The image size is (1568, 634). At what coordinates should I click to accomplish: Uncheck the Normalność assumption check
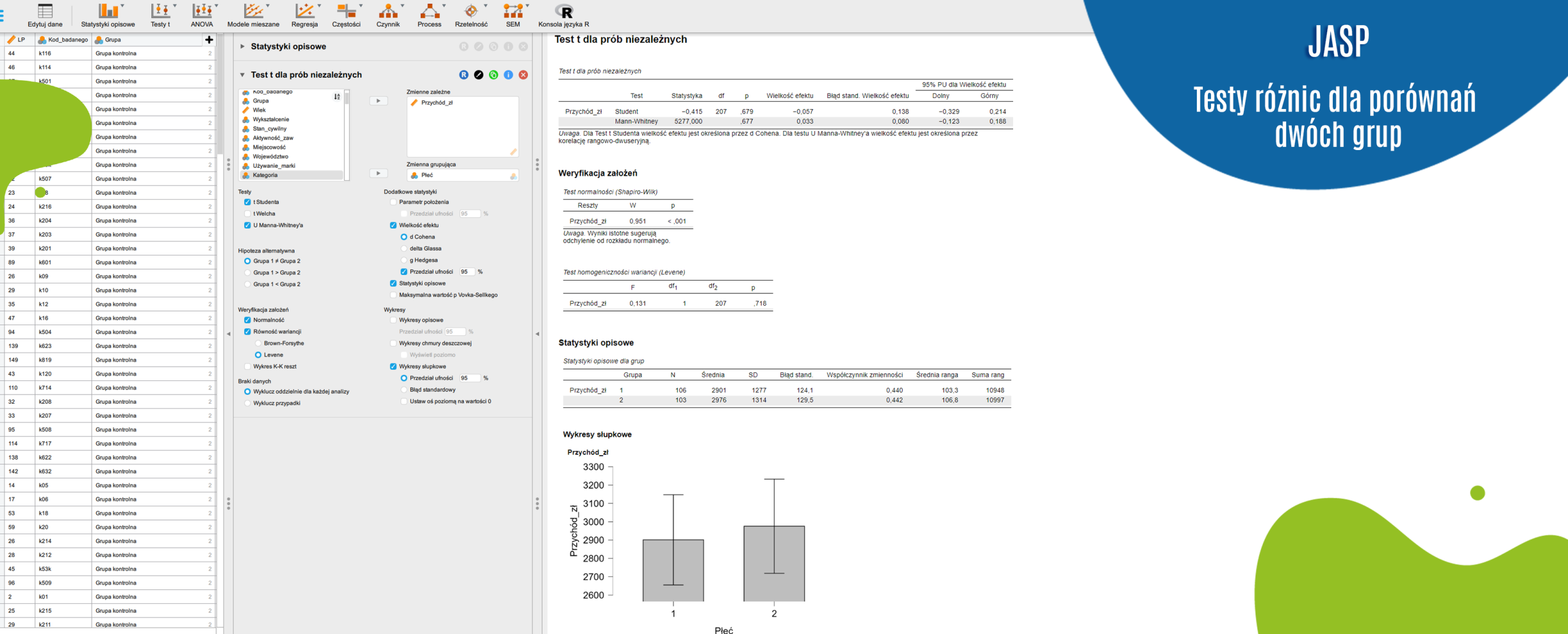pyautogui.click(x=247, y=320)
